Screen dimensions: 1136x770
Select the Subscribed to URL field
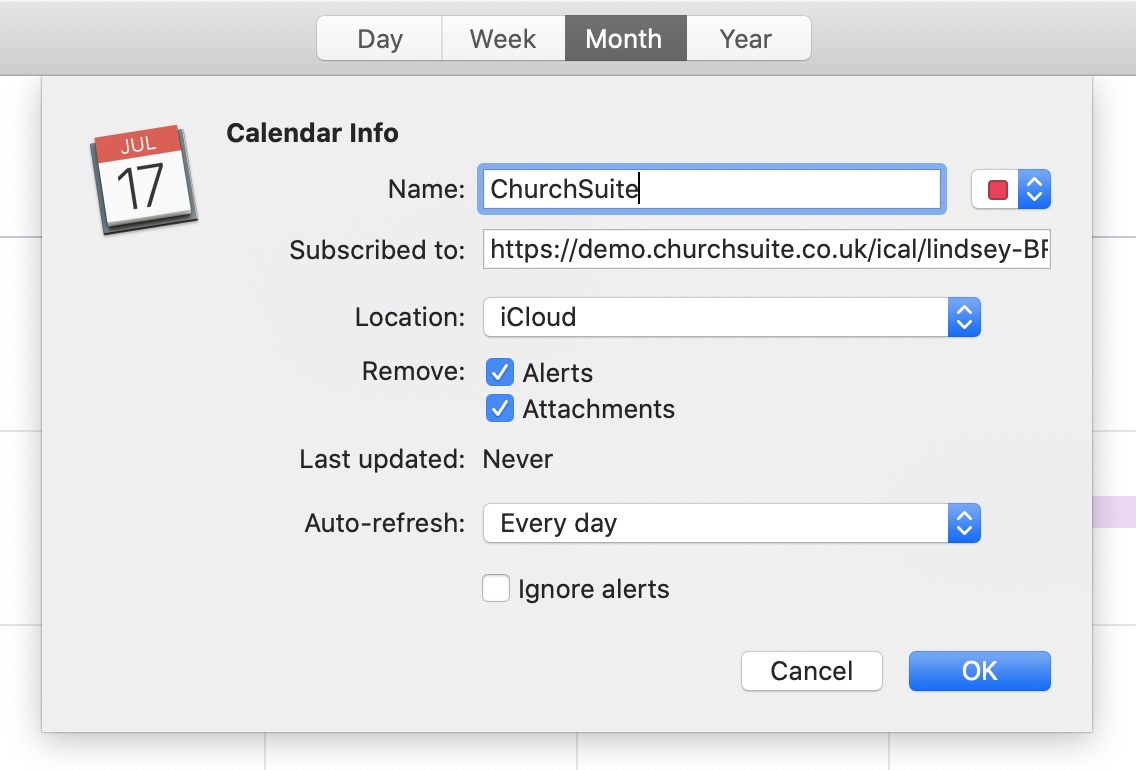(x=766, y=250)
